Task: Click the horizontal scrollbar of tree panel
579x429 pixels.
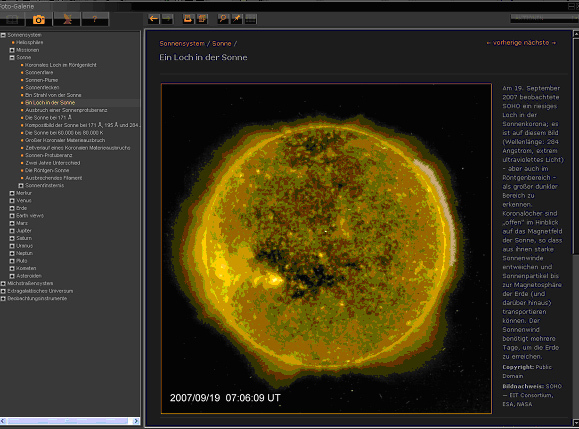Action: point(70,421)
